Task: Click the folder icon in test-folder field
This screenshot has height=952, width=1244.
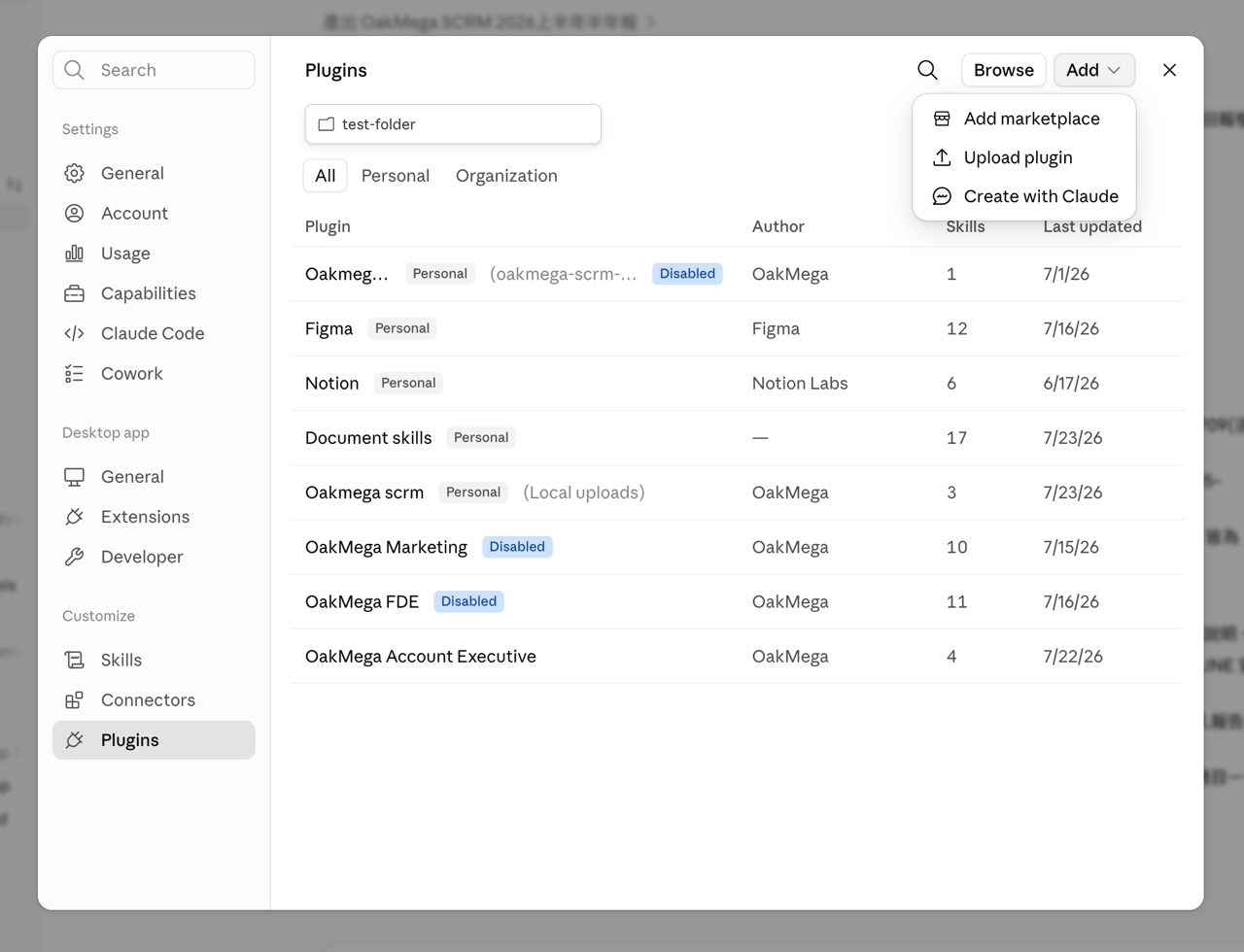Action: click(x=327, y=124)
